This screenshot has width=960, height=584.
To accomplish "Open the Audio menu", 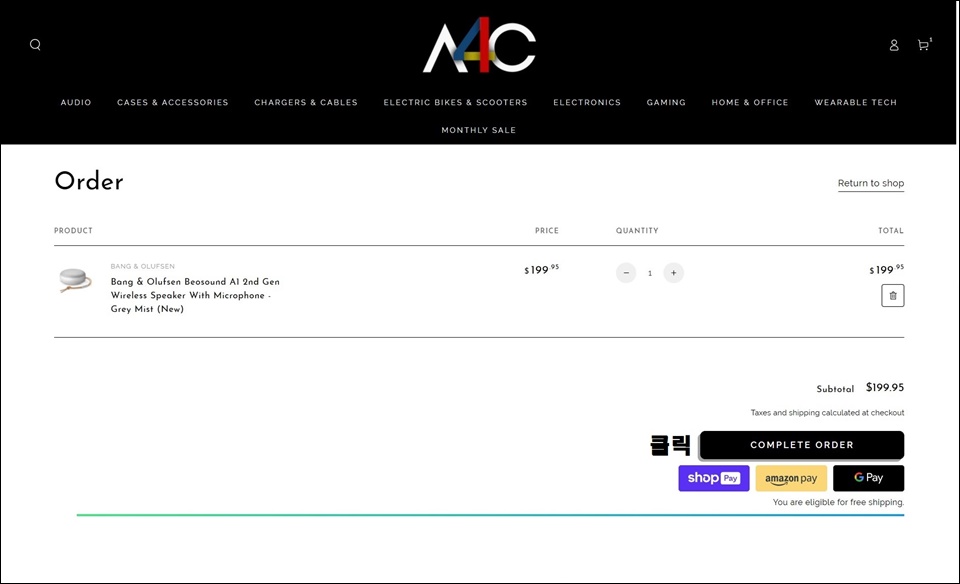I will tap(76, 102).
